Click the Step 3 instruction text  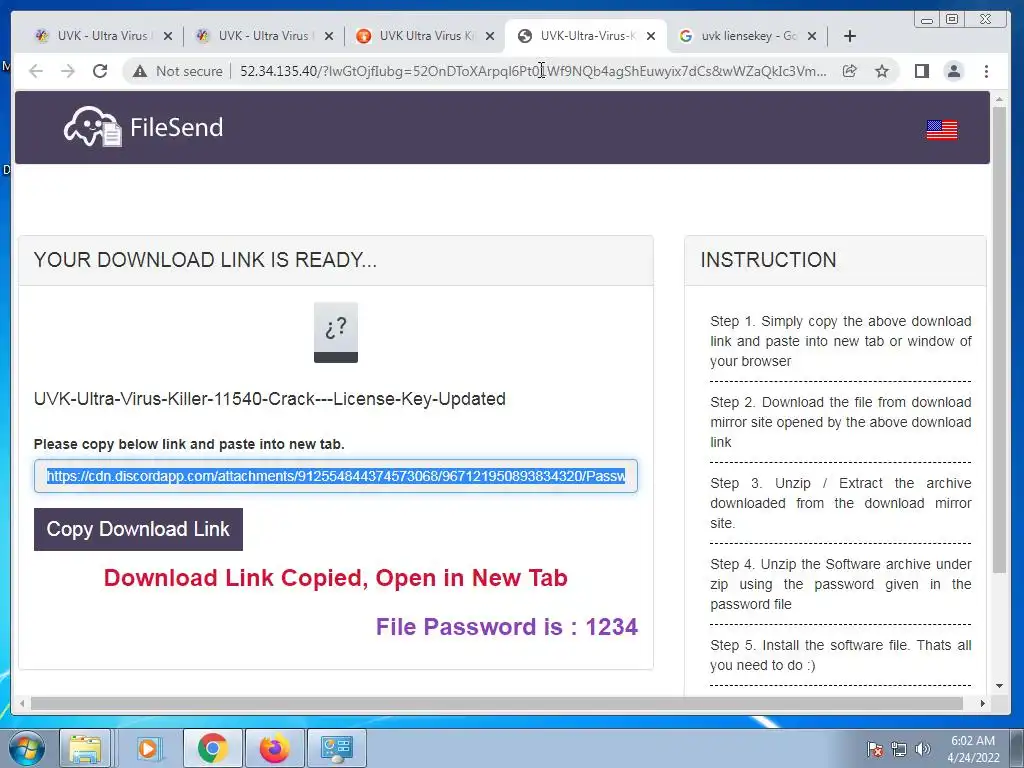(x=840, y=504)
